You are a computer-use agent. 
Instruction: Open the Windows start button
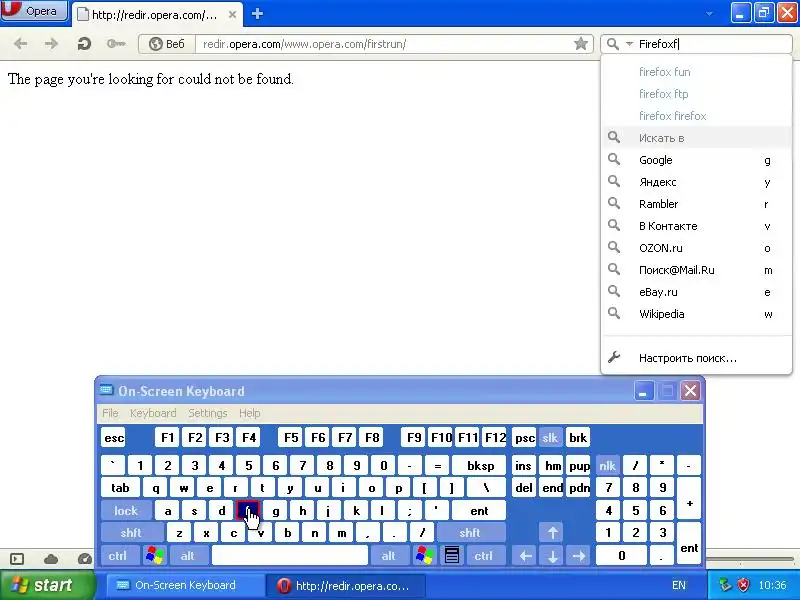[48, 585]
